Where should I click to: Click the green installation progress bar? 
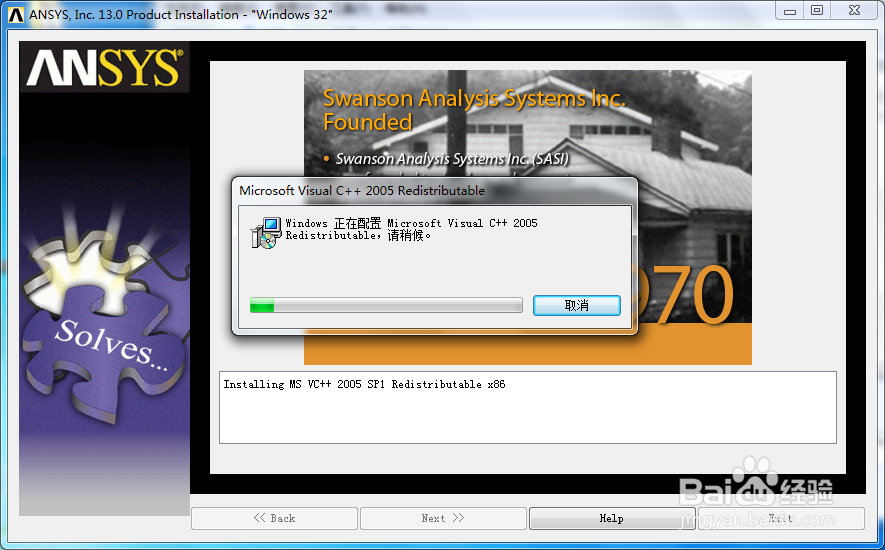tap(386, 305)
